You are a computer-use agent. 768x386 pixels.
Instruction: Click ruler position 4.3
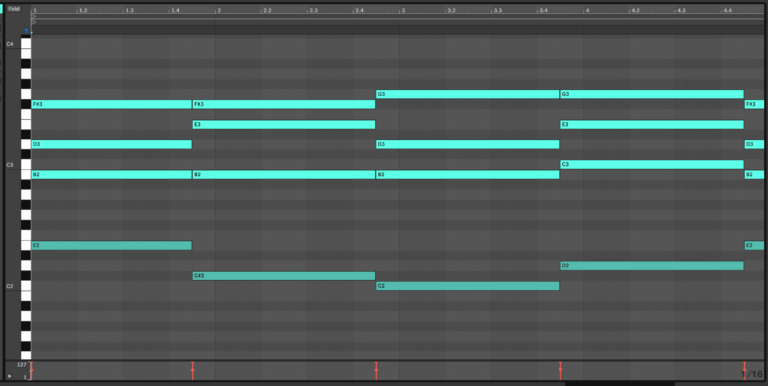[x=681, y=10]
